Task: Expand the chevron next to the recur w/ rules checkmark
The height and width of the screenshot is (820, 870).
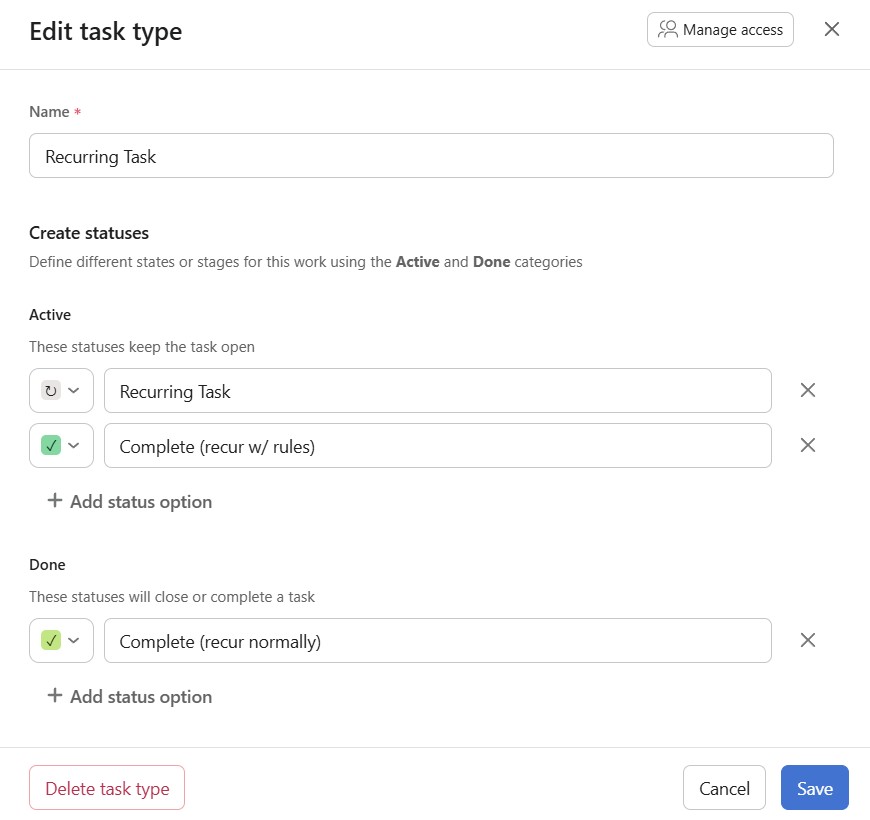Action: [74, 446]
